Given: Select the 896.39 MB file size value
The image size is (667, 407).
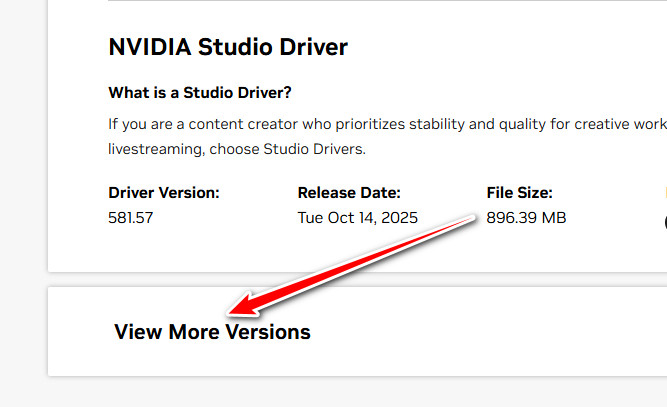Looking at the screenshot, I should click(526, 217).
